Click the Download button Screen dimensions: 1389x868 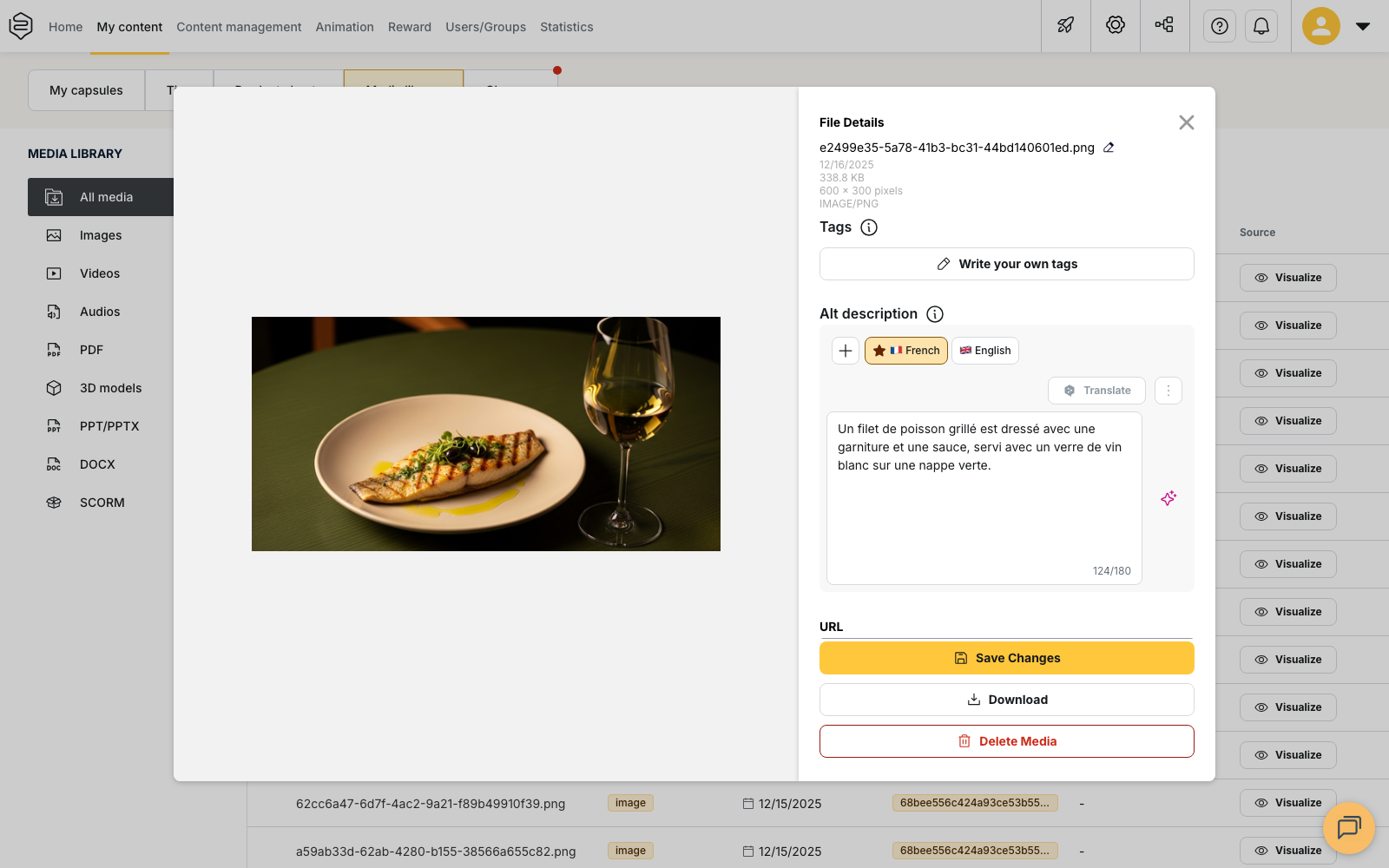pos(1007,700)
